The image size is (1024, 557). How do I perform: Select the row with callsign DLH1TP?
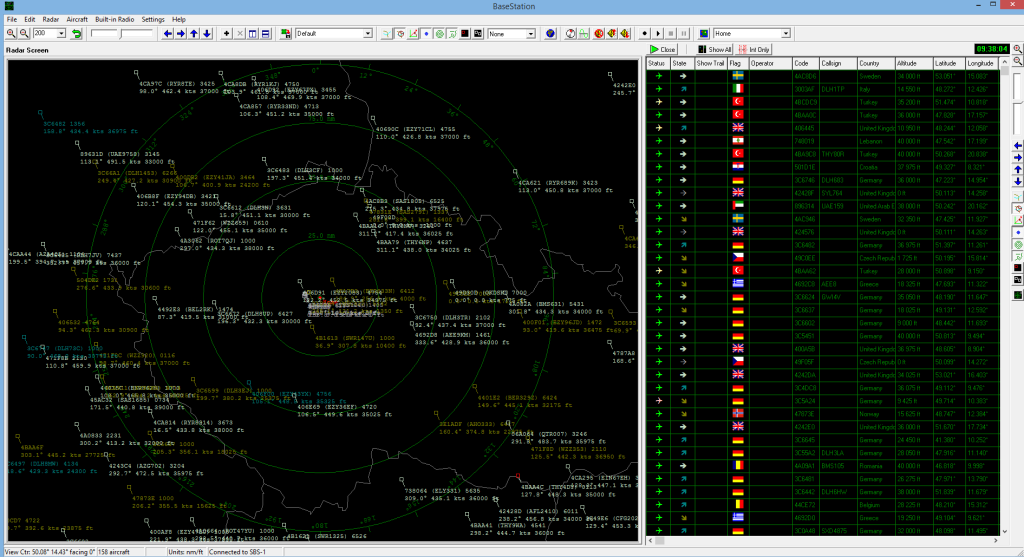[x=823, y=89]
